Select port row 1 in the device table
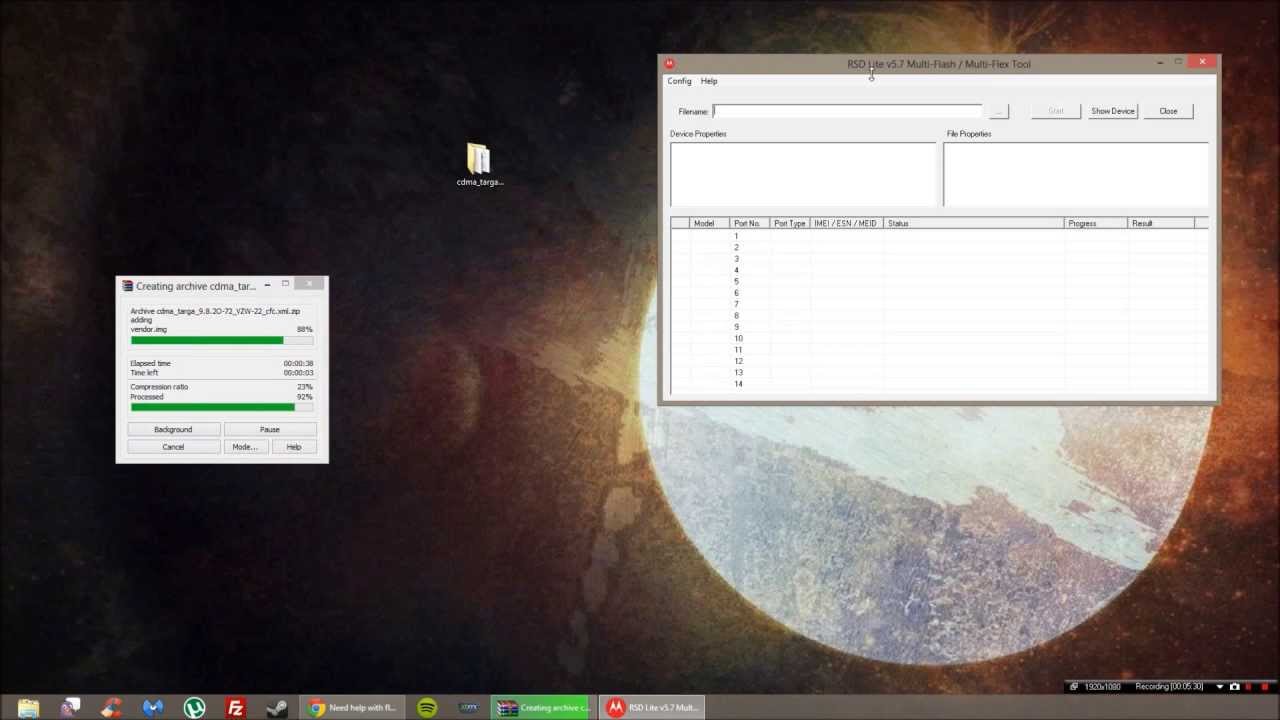The height and width of the screenshot is (720, 1280). click(939, 236)
